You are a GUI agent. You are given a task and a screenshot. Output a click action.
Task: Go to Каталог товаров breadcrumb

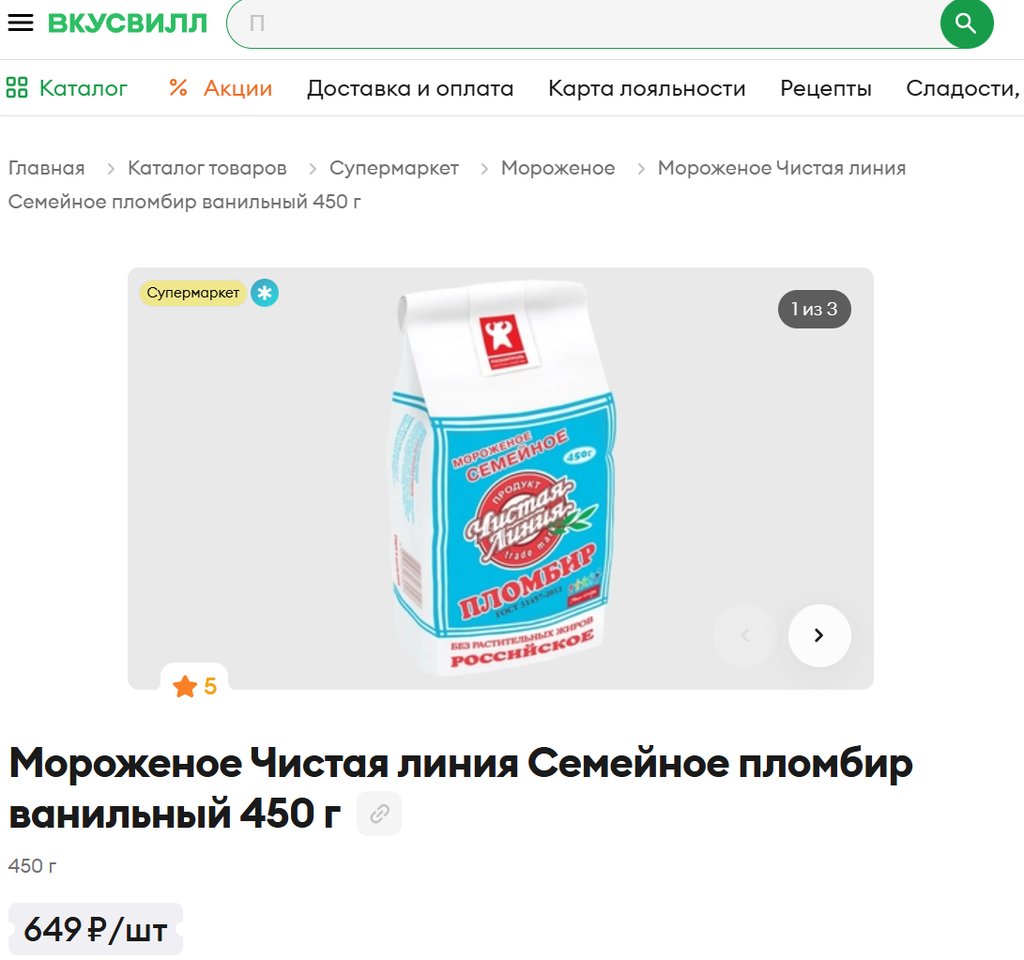[207, 168]
